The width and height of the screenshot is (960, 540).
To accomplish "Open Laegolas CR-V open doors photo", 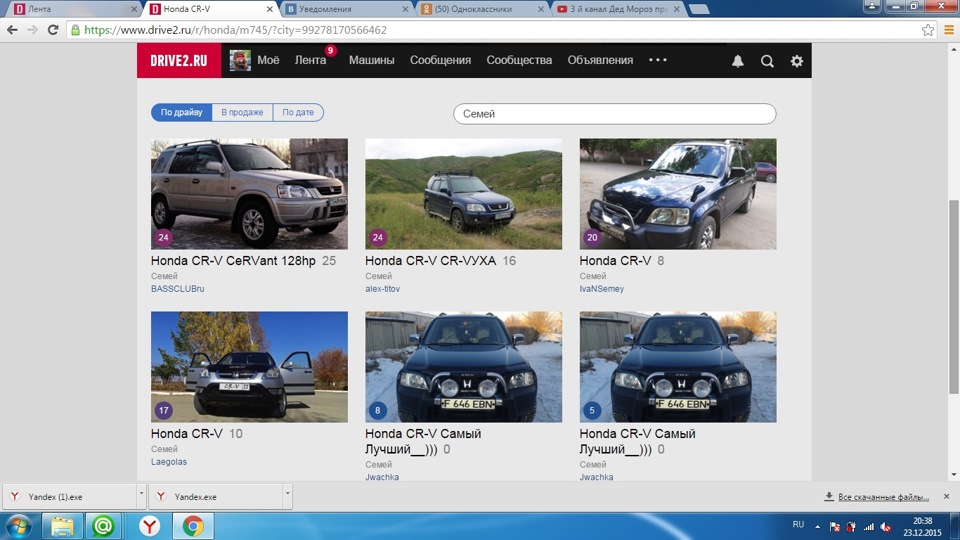I will 249,367.
